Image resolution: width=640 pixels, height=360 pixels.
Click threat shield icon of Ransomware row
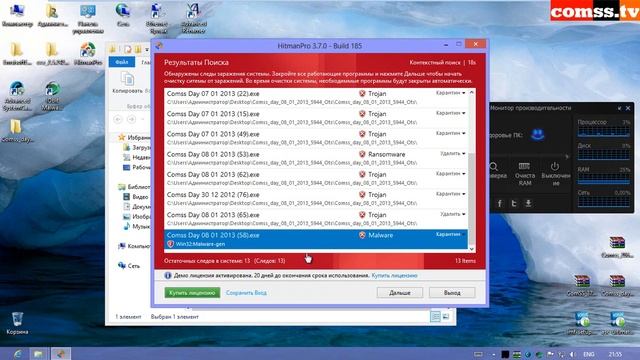(362, 154)
